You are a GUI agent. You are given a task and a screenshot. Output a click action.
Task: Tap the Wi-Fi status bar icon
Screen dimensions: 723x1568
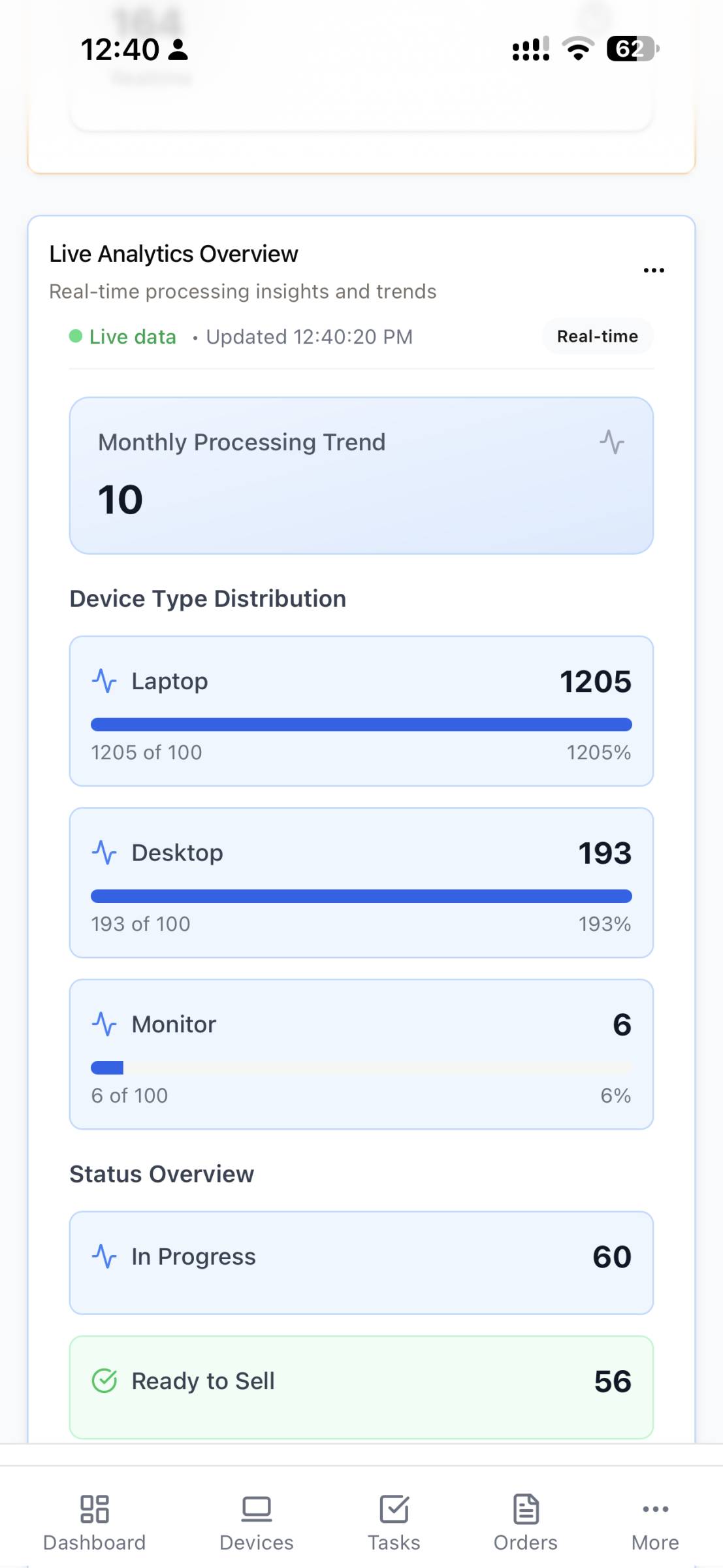coord(578,48)
